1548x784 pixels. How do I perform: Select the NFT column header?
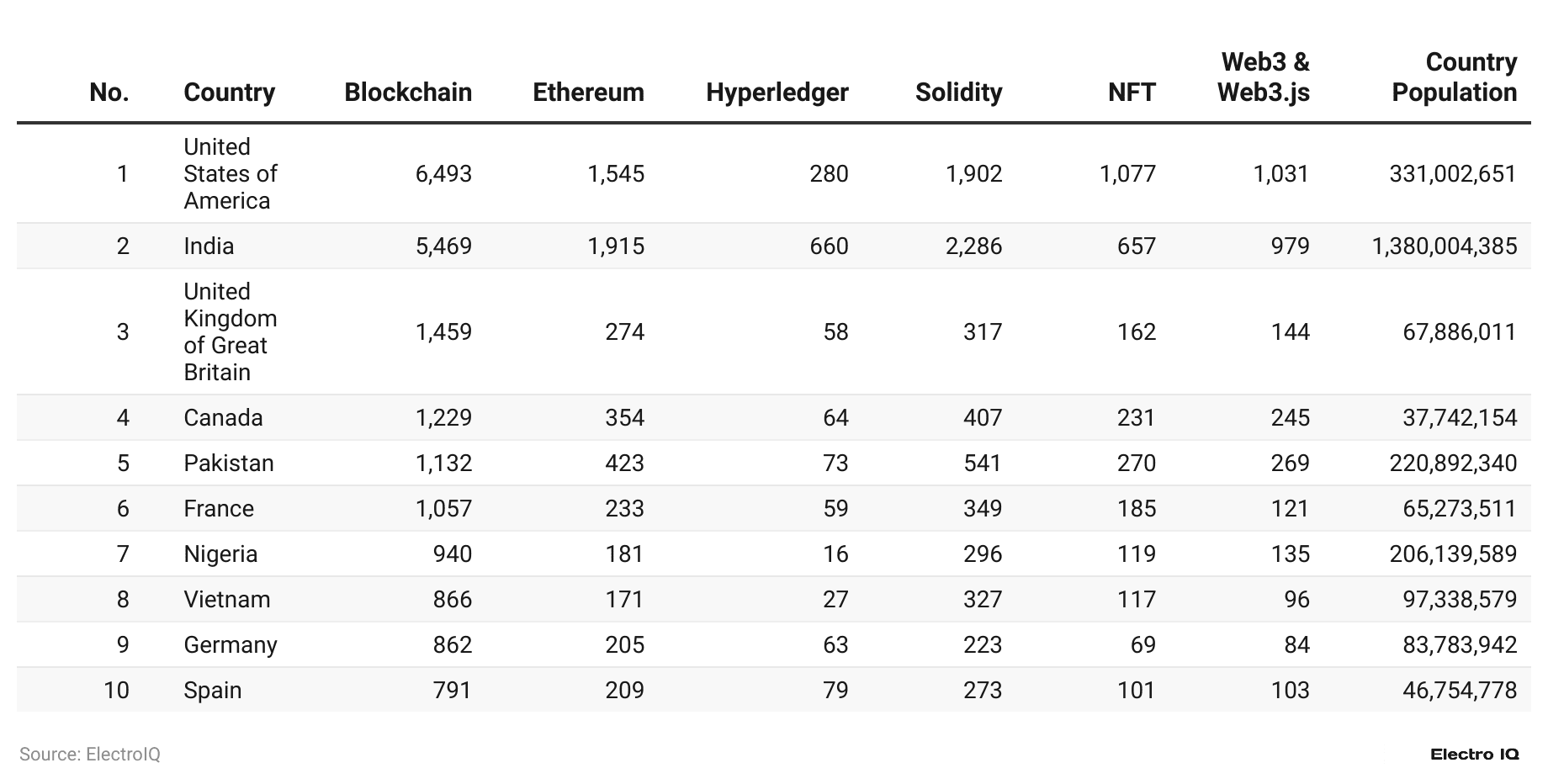pyautogui.click(x=1132, y=92)
